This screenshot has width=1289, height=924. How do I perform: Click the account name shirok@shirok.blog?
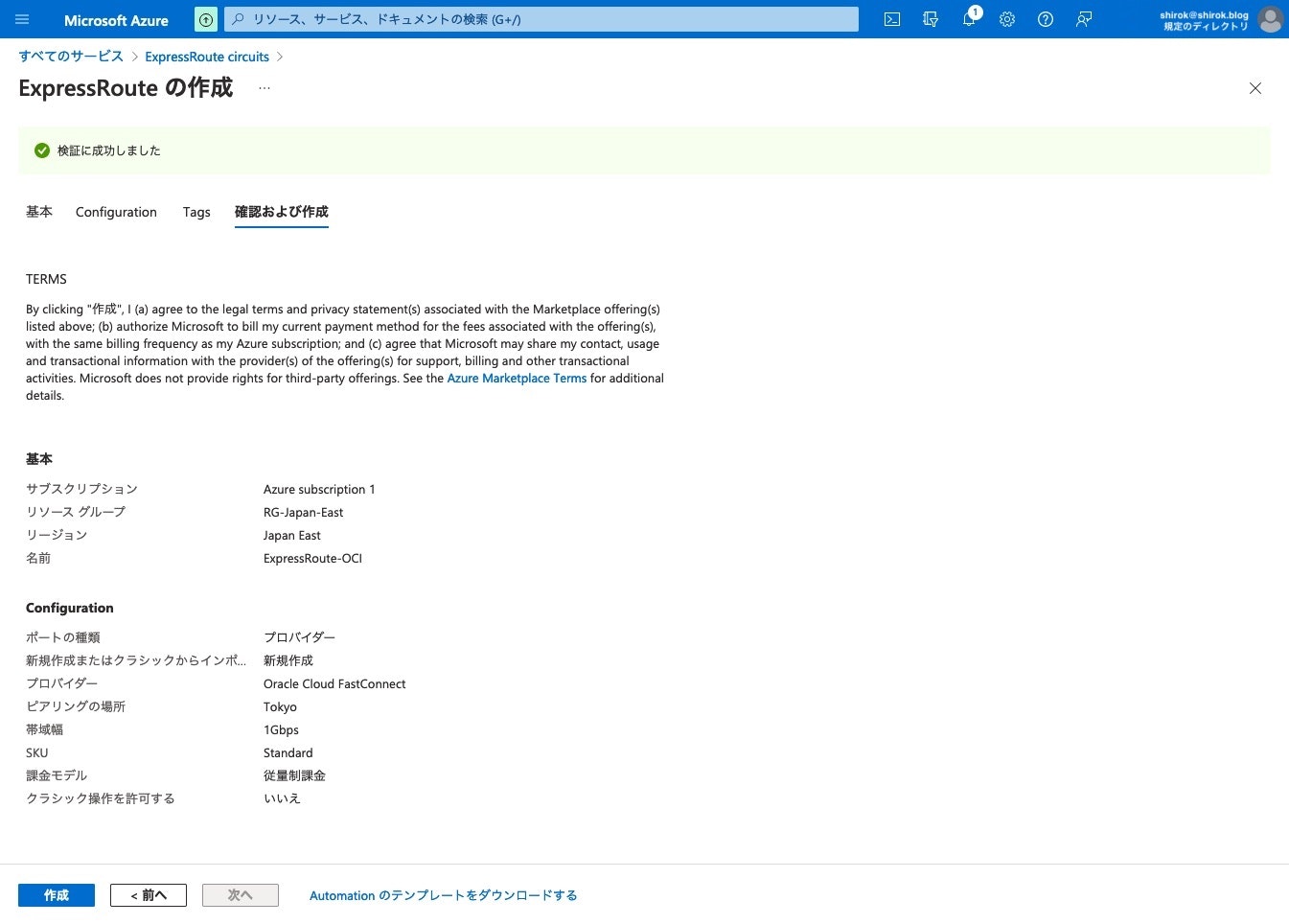[x=1204, y=14]
